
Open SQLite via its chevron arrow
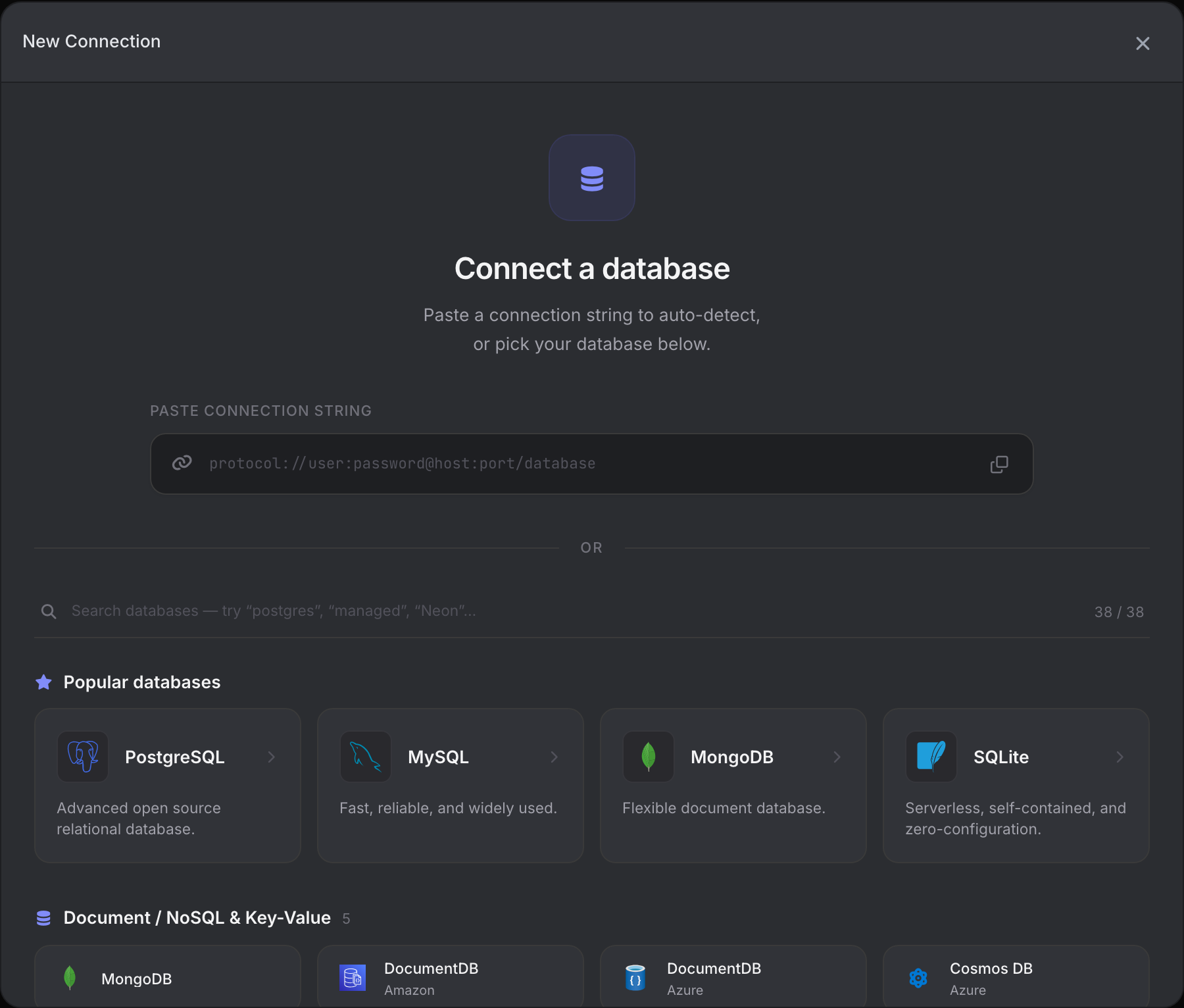(x=1120, y=757)
